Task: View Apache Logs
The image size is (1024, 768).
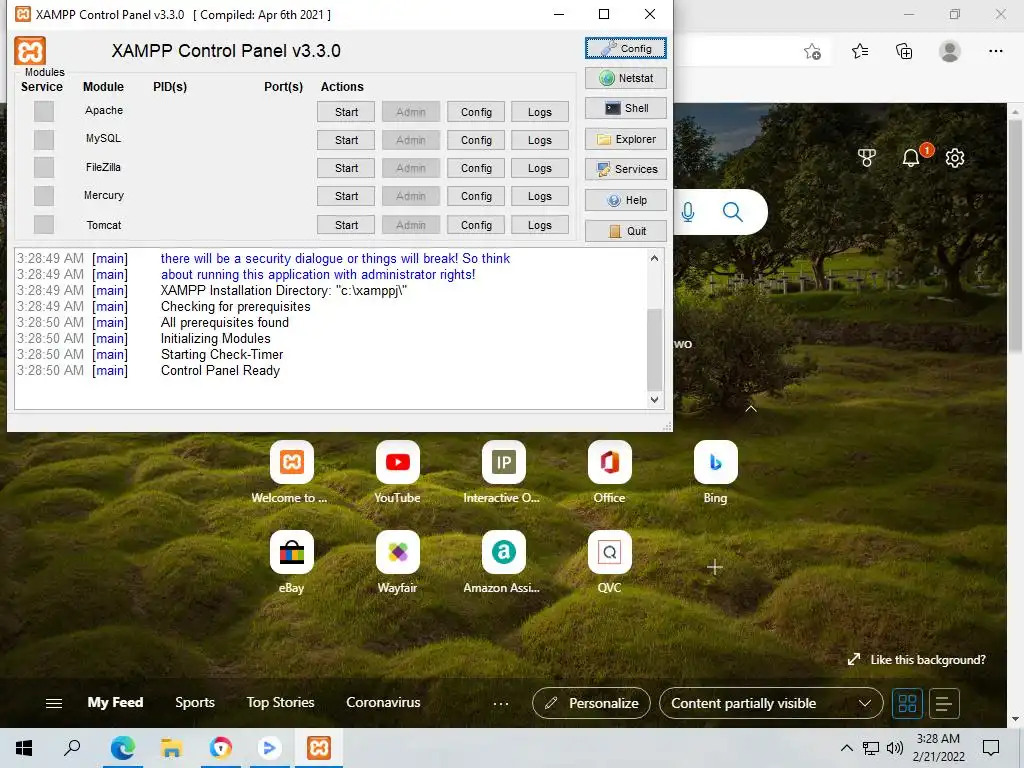Action: pos(540,112)
